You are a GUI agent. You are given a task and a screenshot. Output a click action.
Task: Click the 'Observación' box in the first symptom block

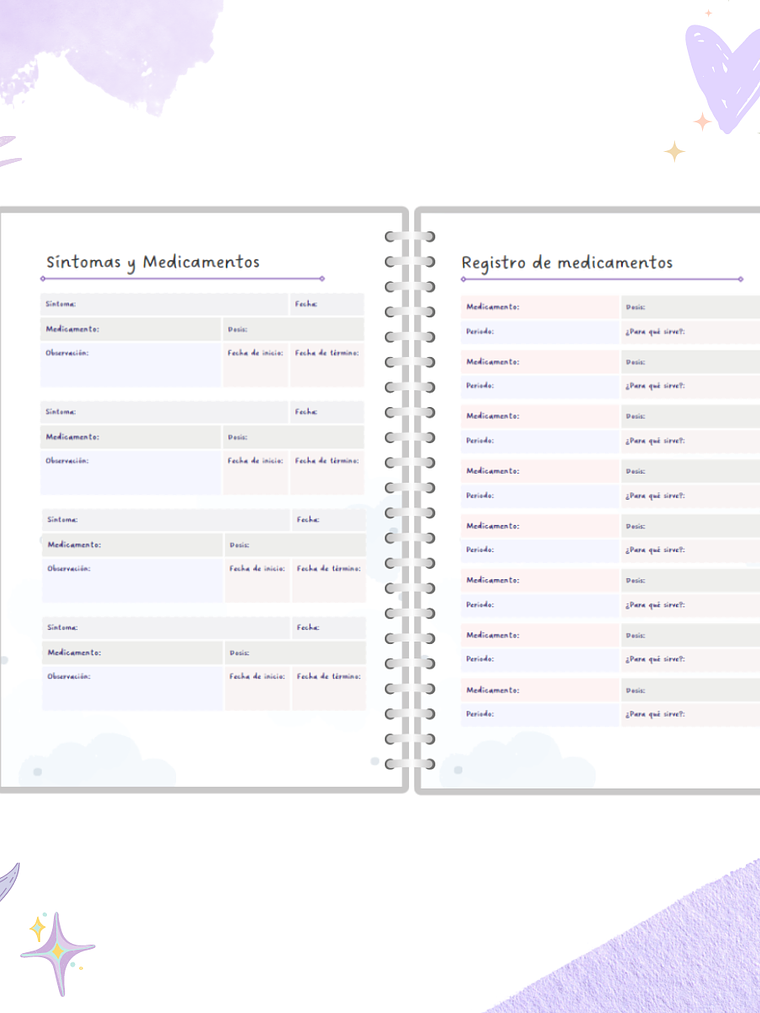130,365
